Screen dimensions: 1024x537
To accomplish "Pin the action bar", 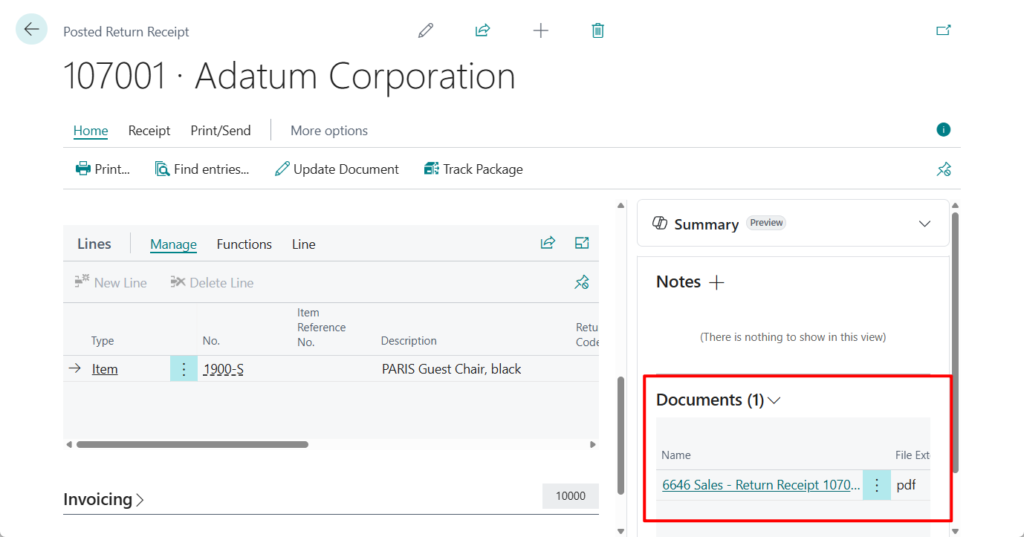I will point(943,169).
